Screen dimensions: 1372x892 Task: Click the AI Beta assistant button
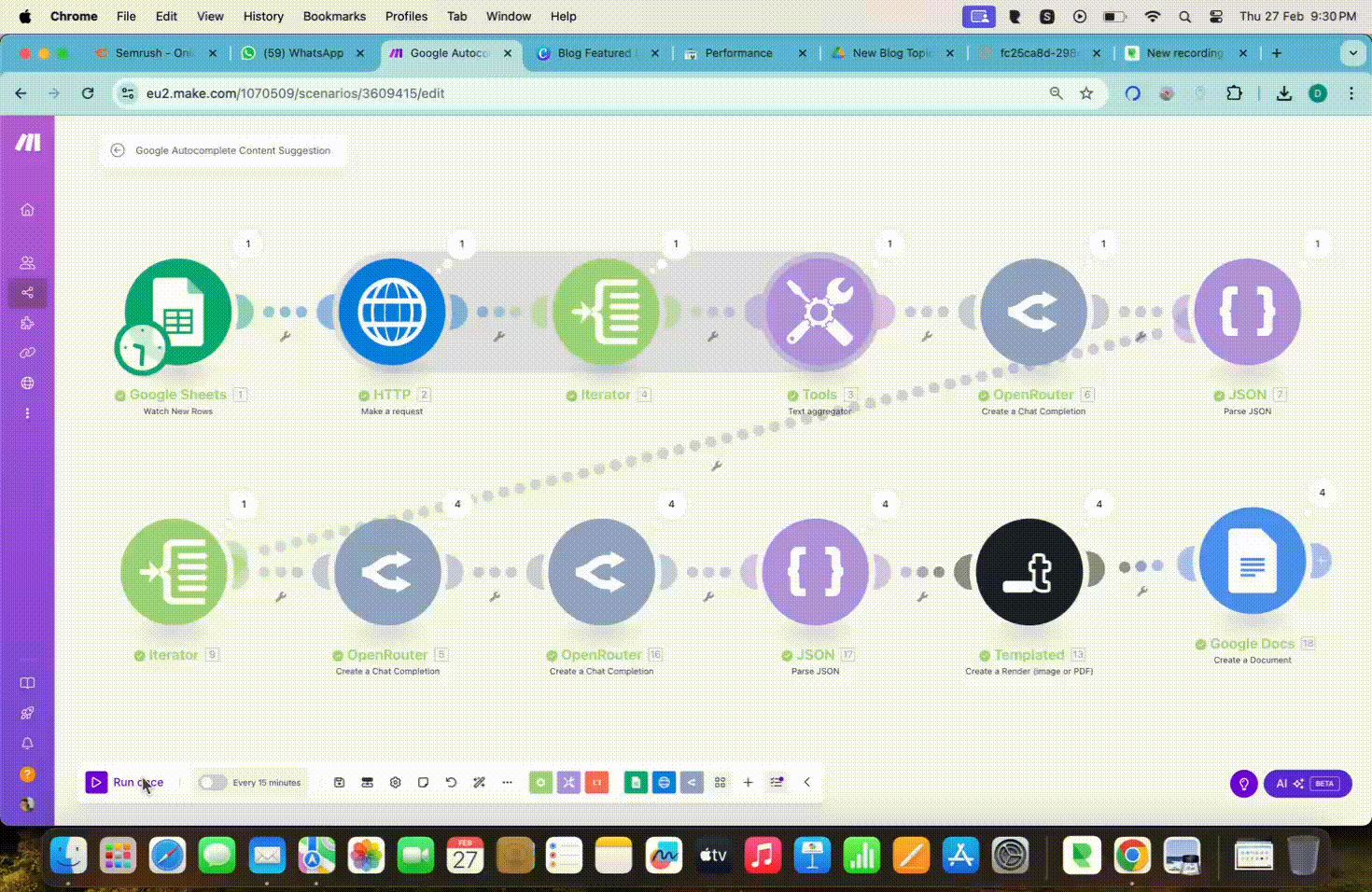[1307, 784]
